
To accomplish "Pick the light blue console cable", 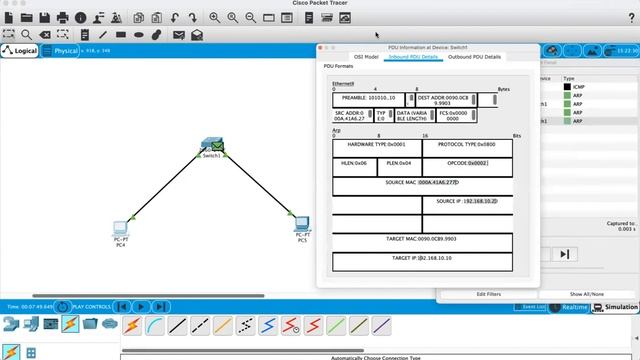I will click(x=155, y=326).
